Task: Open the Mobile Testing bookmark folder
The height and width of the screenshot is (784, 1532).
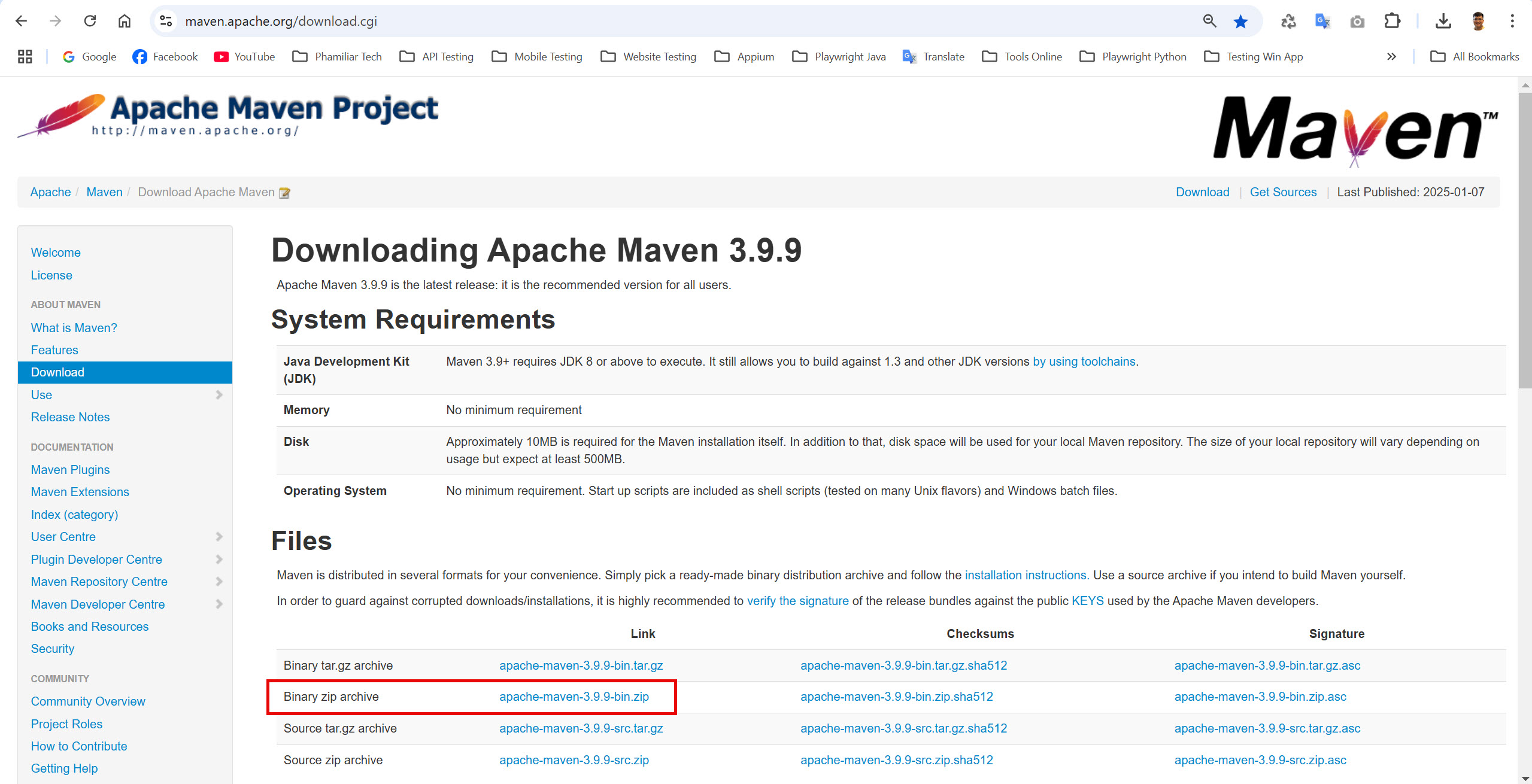Action: tap(537, 56)
